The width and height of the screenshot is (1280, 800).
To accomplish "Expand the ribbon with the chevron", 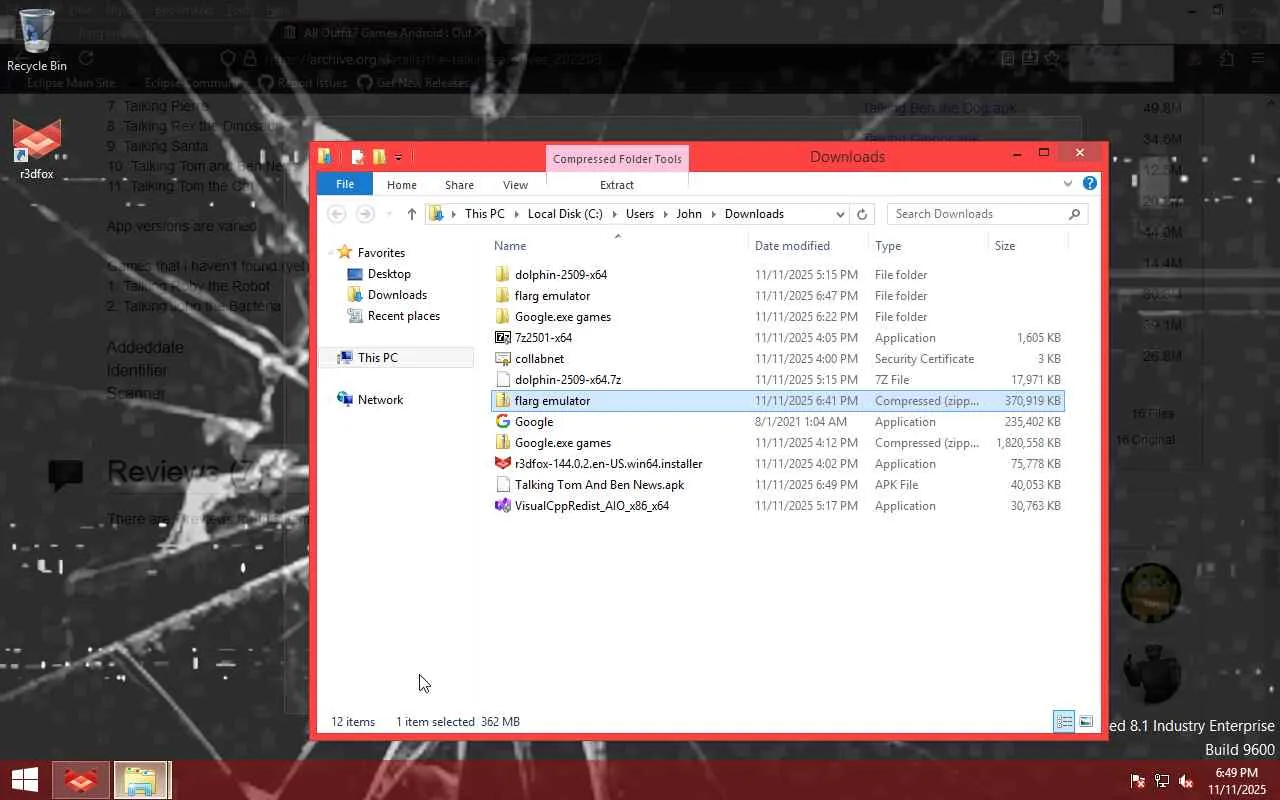I will [1068, 184].
